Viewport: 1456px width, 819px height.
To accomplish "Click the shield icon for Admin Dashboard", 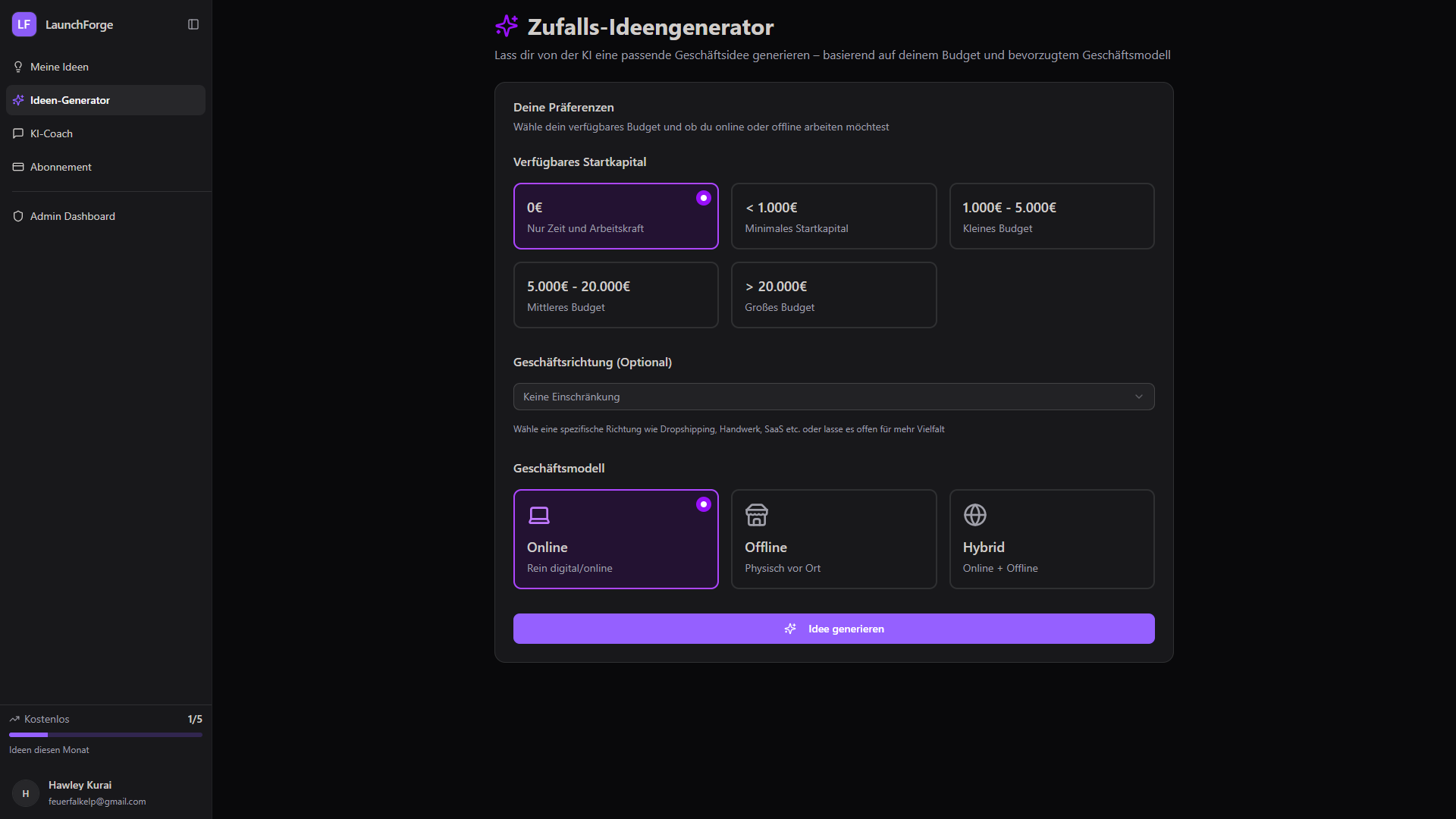I will [18, 216].
